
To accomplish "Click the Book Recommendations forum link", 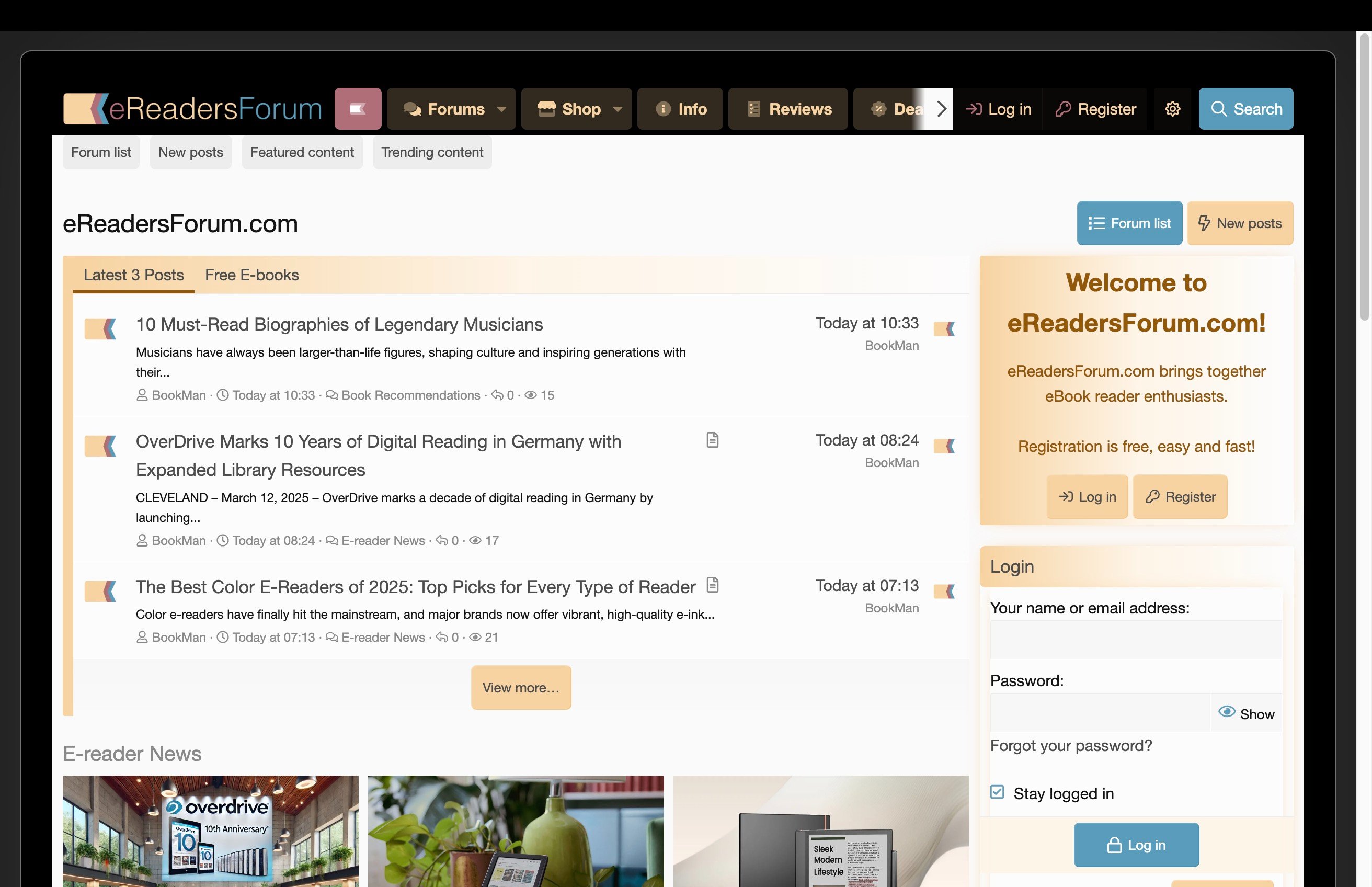I will [x=410, y=395].
